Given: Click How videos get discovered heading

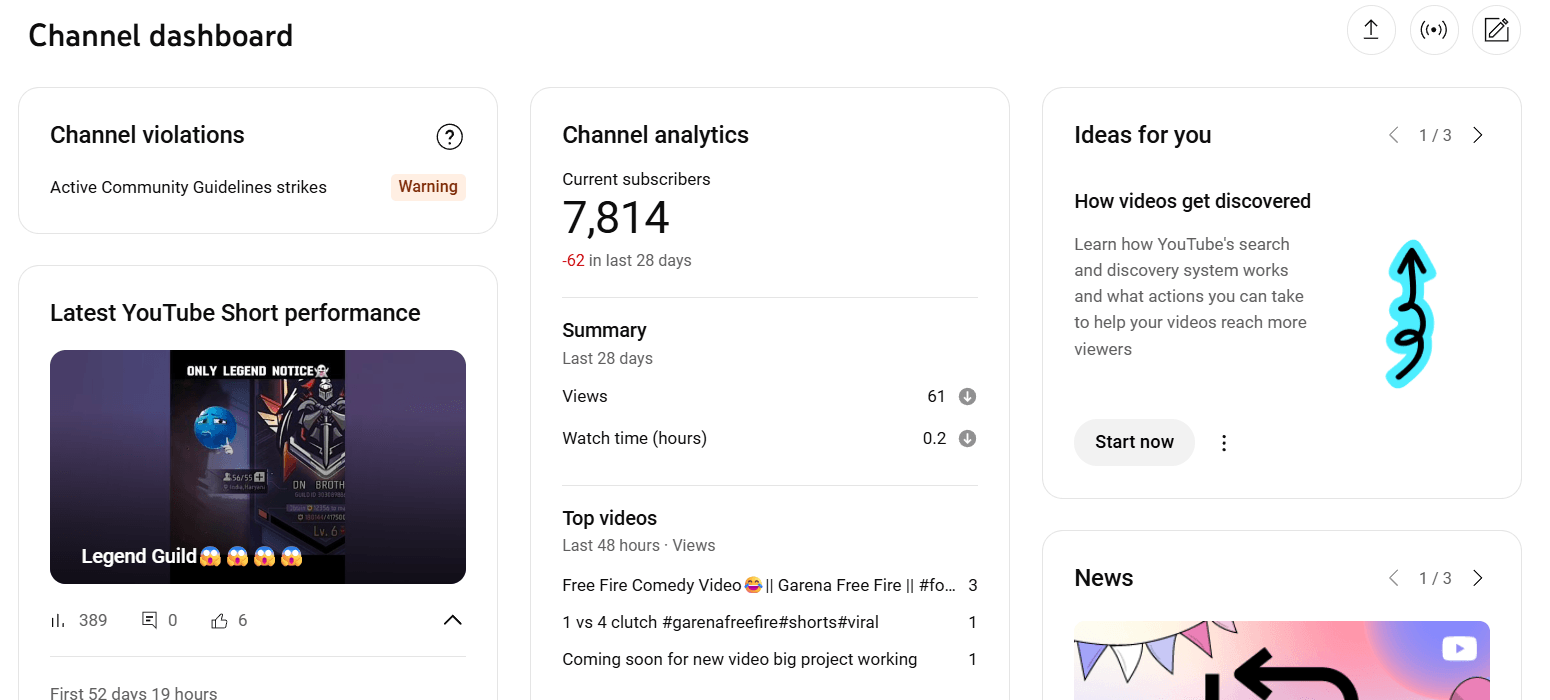Looking at the screenshot, I should coord(1192,201).
